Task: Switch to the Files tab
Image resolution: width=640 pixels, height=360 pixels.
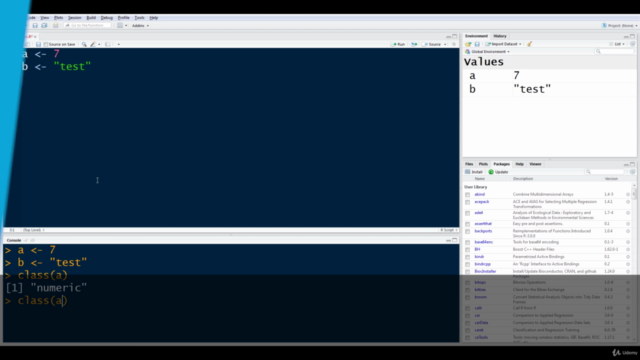Action: [469, 164]
